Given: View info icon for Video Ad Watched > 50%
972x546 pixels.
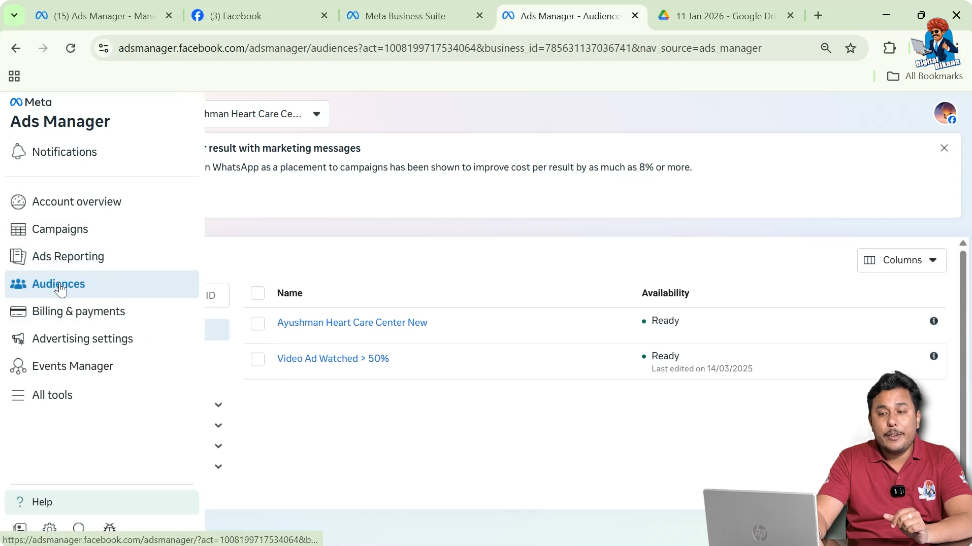Looking at the screenshot, I should coord(934,356).
